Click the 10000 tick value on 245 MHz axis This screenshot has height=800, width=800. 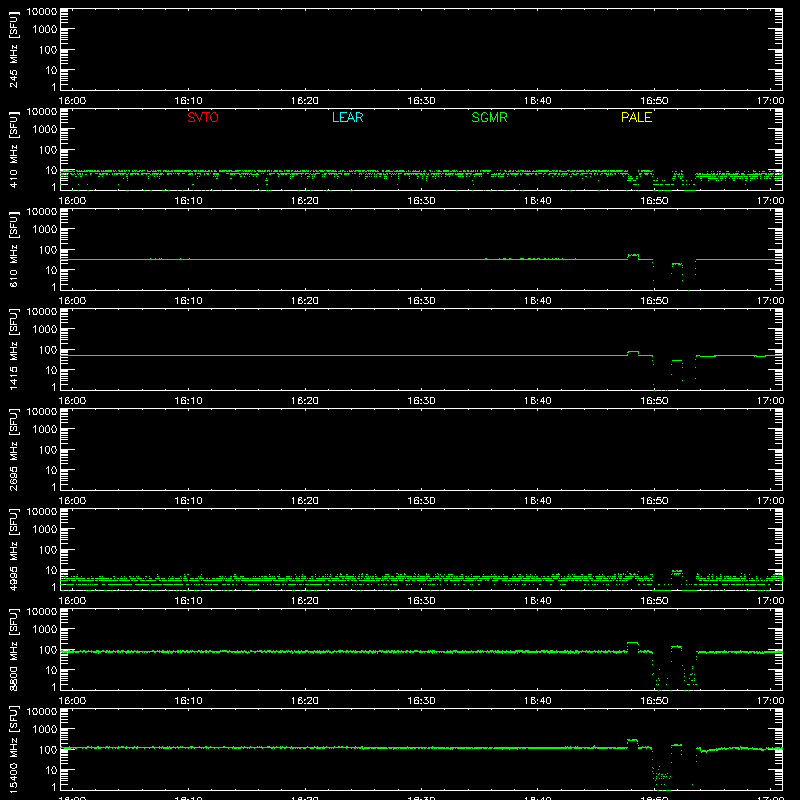coord(42,12)
